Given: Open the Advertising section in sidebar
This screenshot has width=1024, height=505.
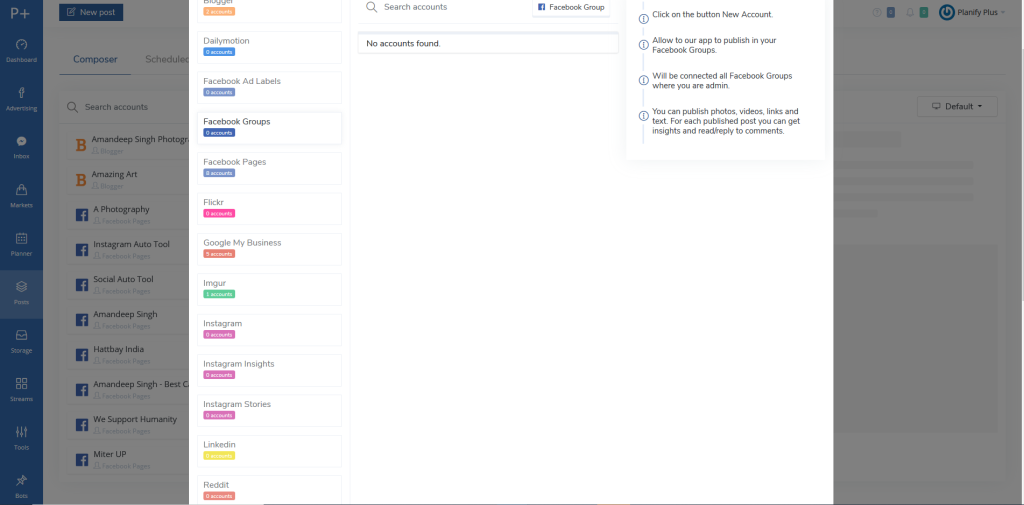Looking at the screenshot, I should coord(21,99).
